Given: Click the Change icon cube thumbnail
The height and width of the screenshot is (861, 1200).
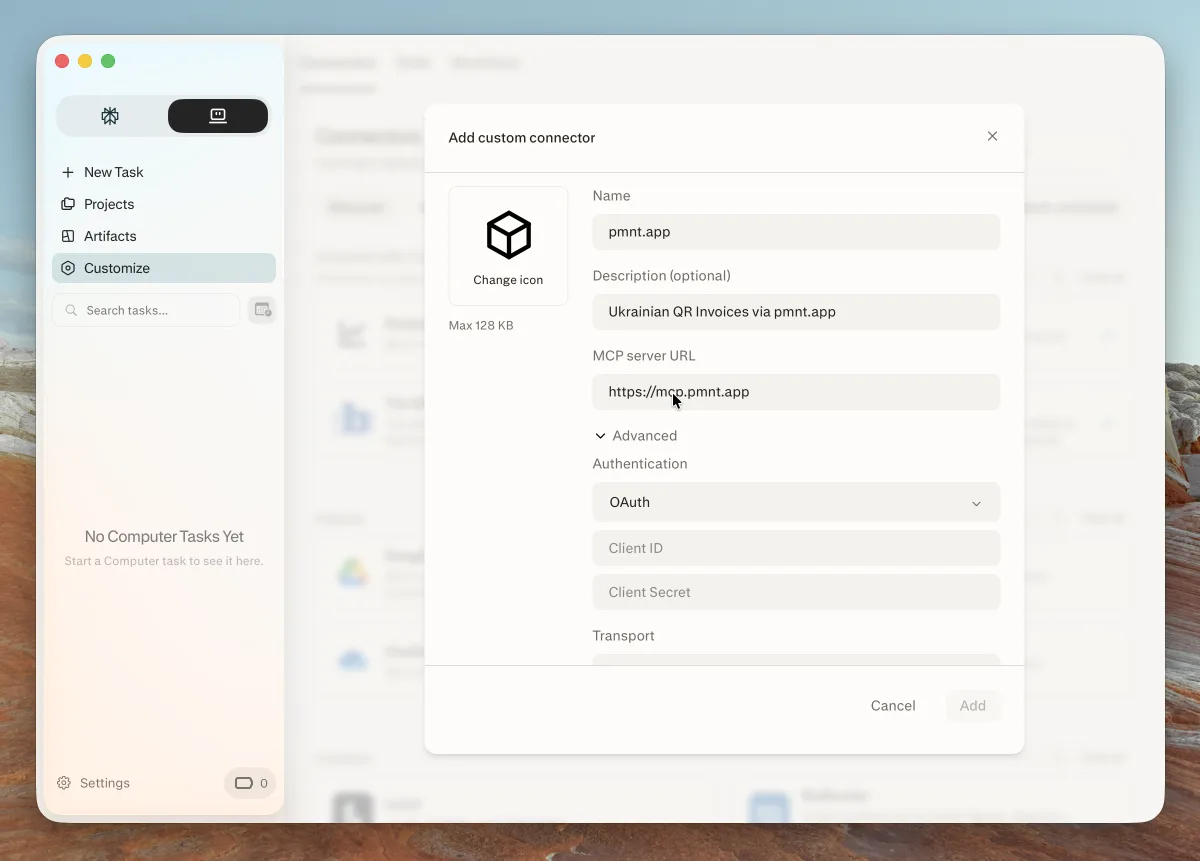Looking at the screenshot, I should click(x=508, y=235).
